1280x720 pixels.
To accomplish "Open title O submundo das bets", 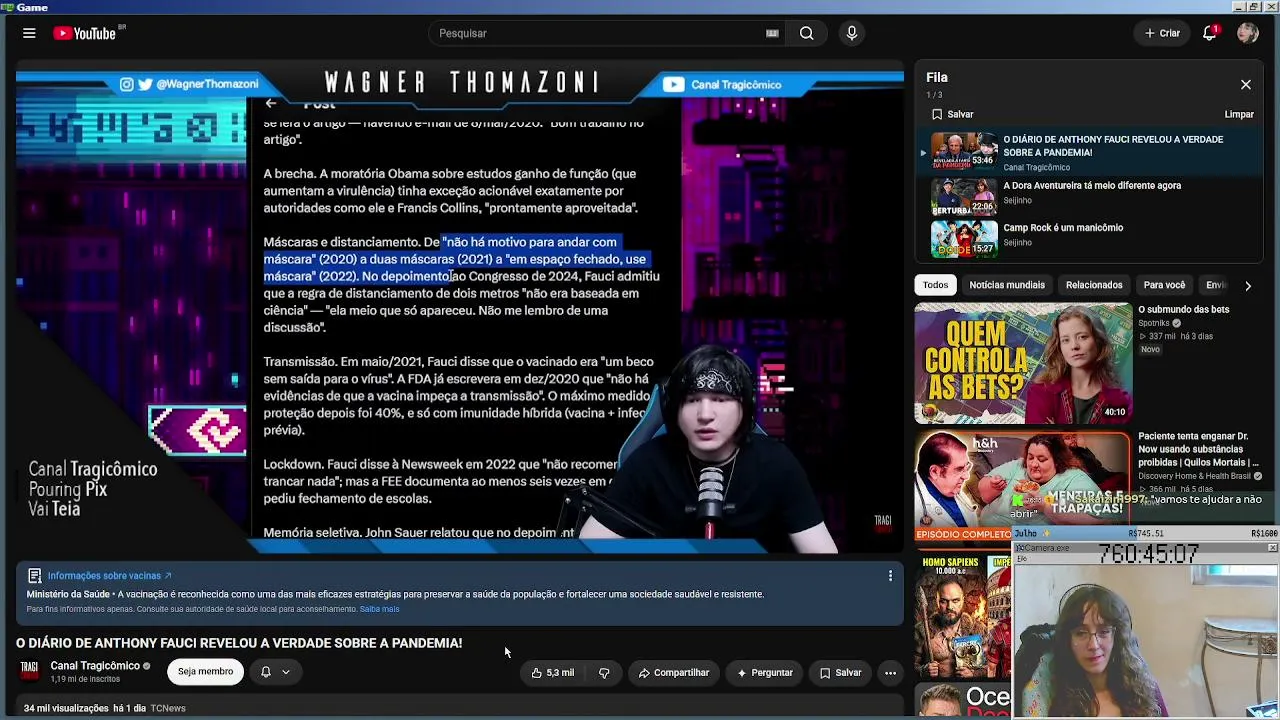I will coord(1183,310).
